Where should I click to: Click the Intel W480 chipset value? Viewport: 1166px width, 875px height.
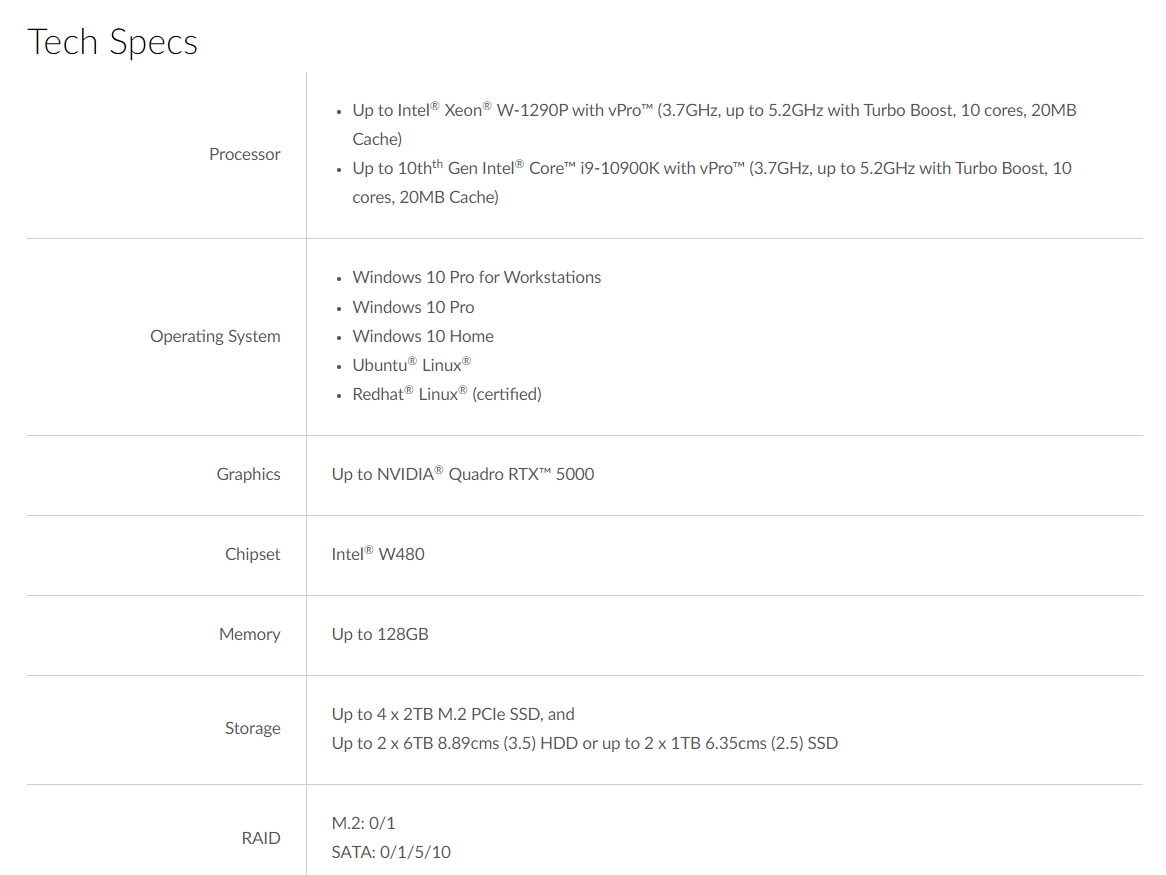click(378, 554)
